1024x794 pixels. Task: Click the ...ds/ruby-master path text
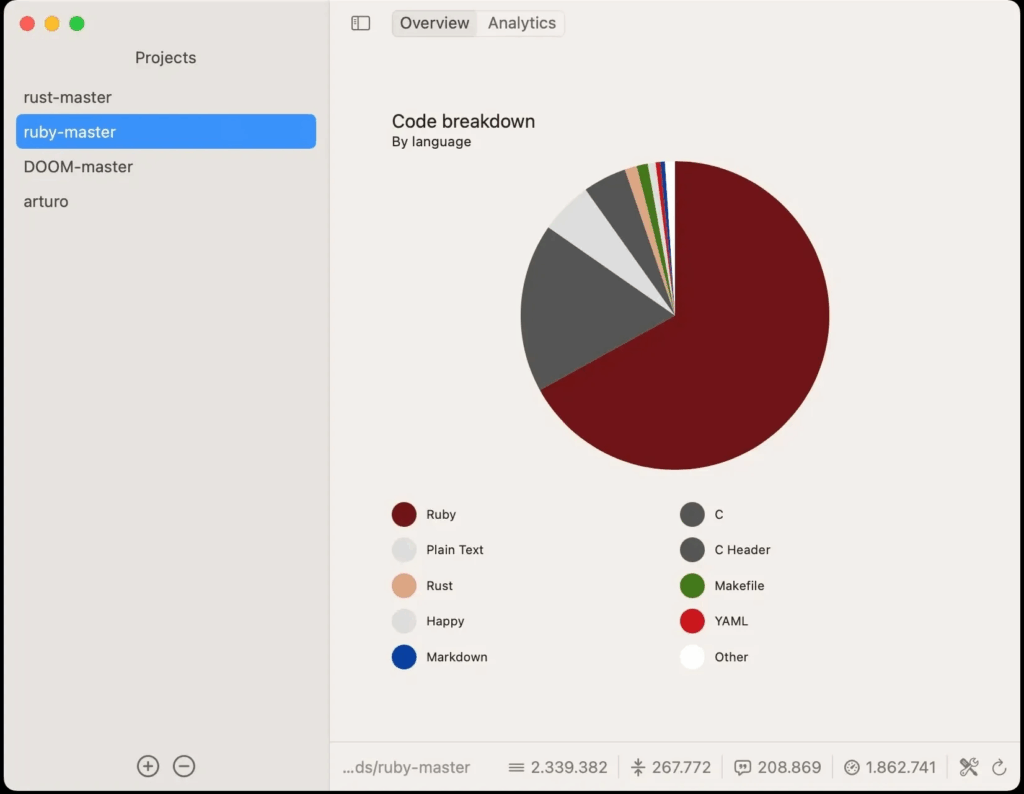406,767
